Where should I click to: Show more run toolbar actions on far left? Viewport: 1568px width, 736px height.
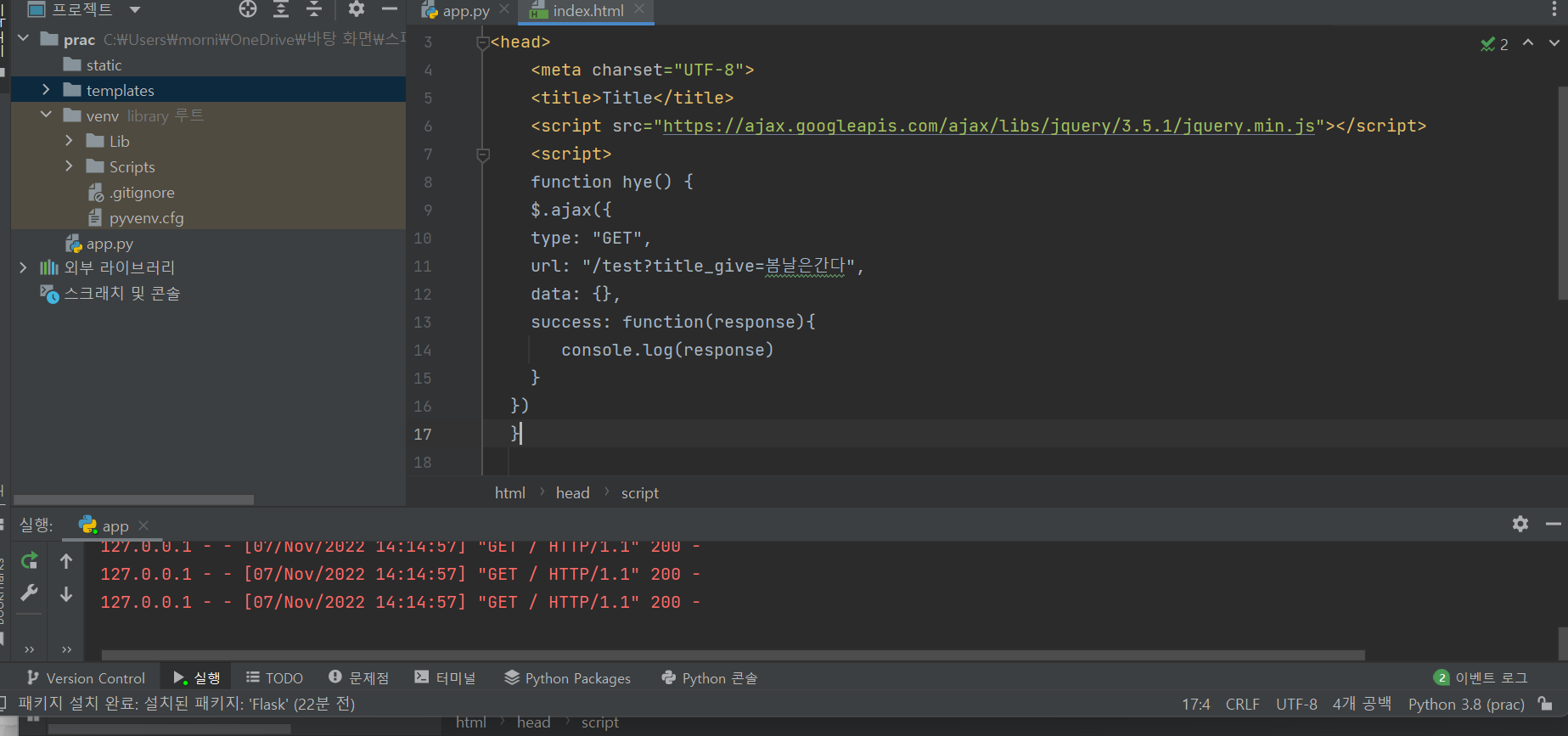[30, 649]
